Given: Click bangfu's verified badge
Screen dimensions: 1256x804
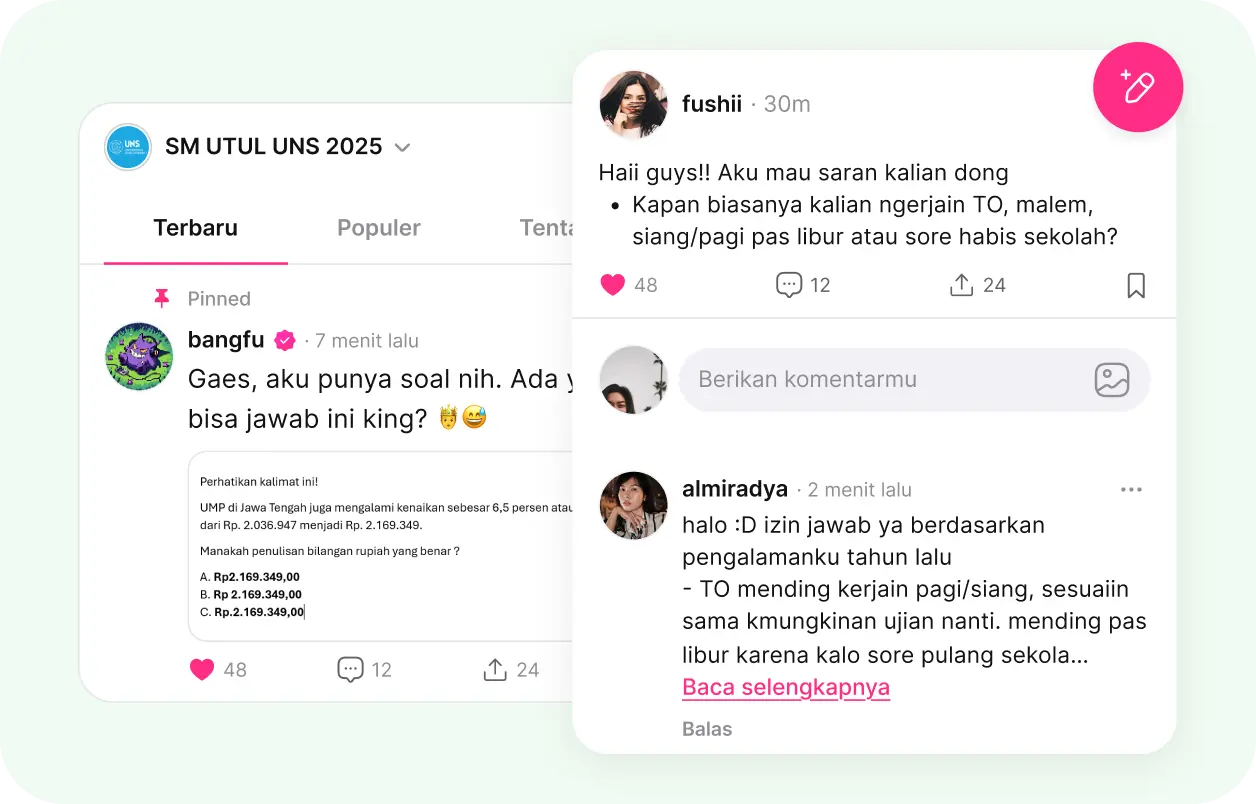Looking at the screenshot, I should [x=285, y=341].
